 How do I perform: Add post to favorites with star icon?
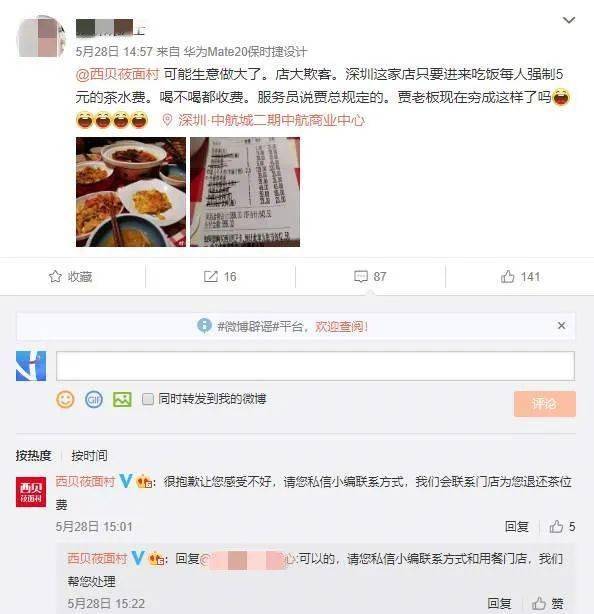(71, 276)
